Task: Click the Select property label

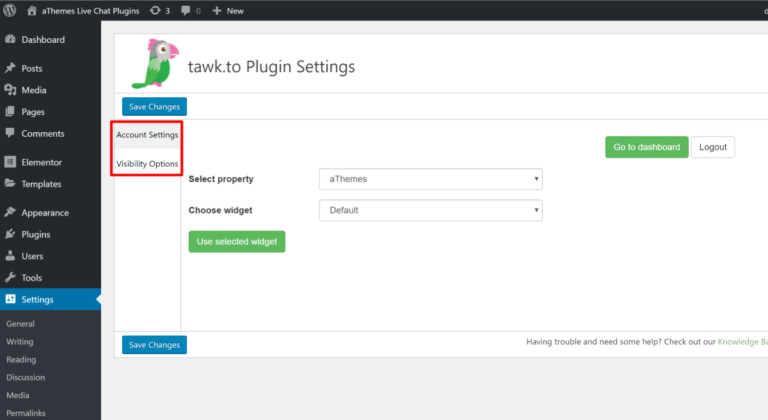Action: tap(221, 179)
